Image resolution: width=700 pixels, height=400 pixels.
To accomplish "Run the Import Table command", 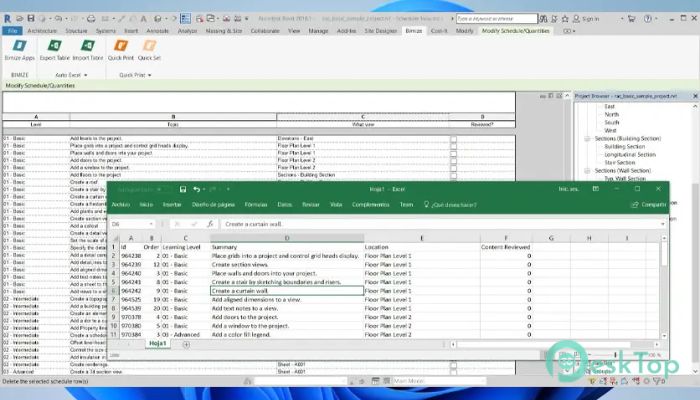I will pos(88,50).
